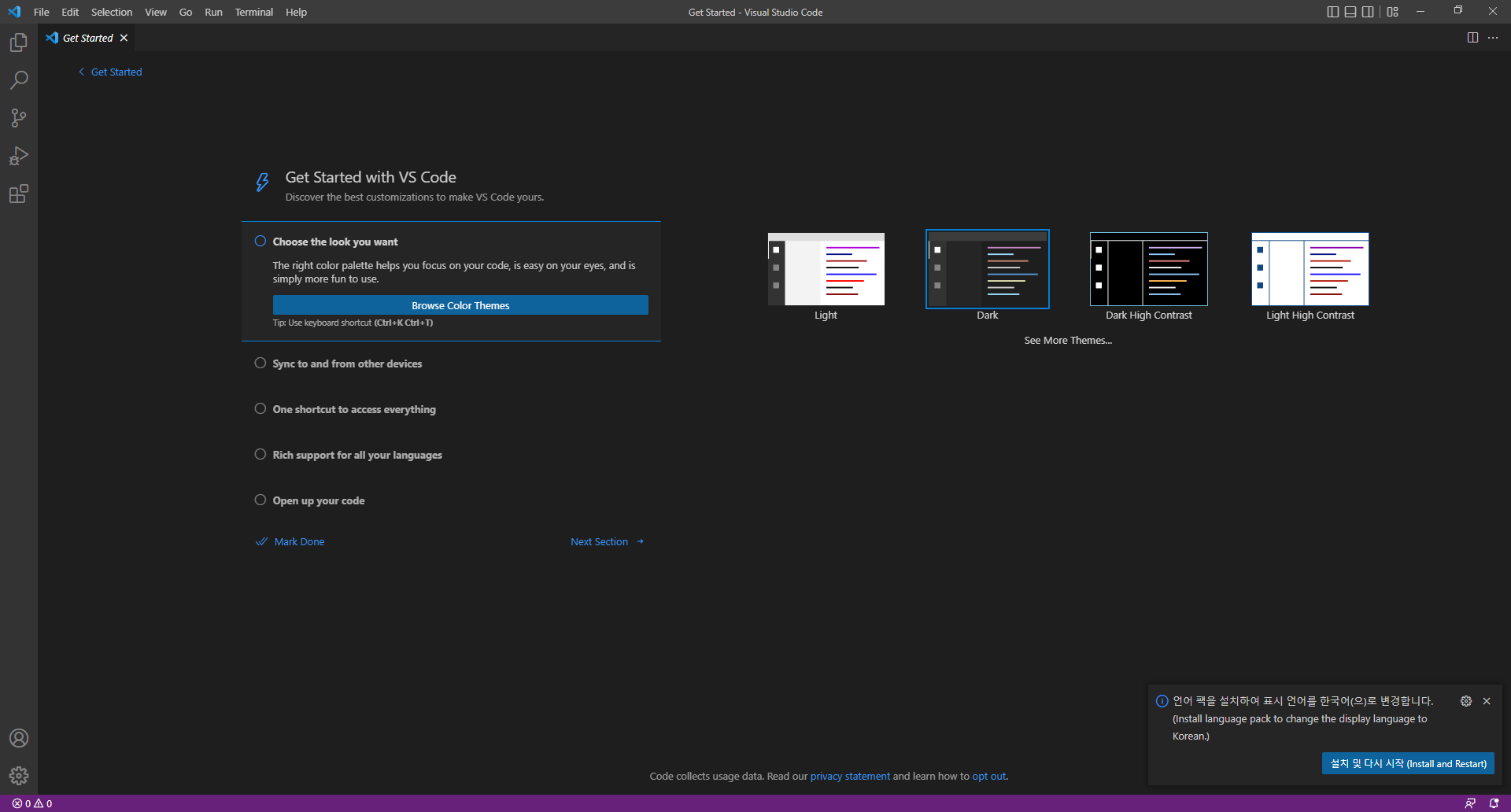This screenshot has width=1511, height=812.
Task: Select the Light High Contrast theme preview
Action: 1310,269
